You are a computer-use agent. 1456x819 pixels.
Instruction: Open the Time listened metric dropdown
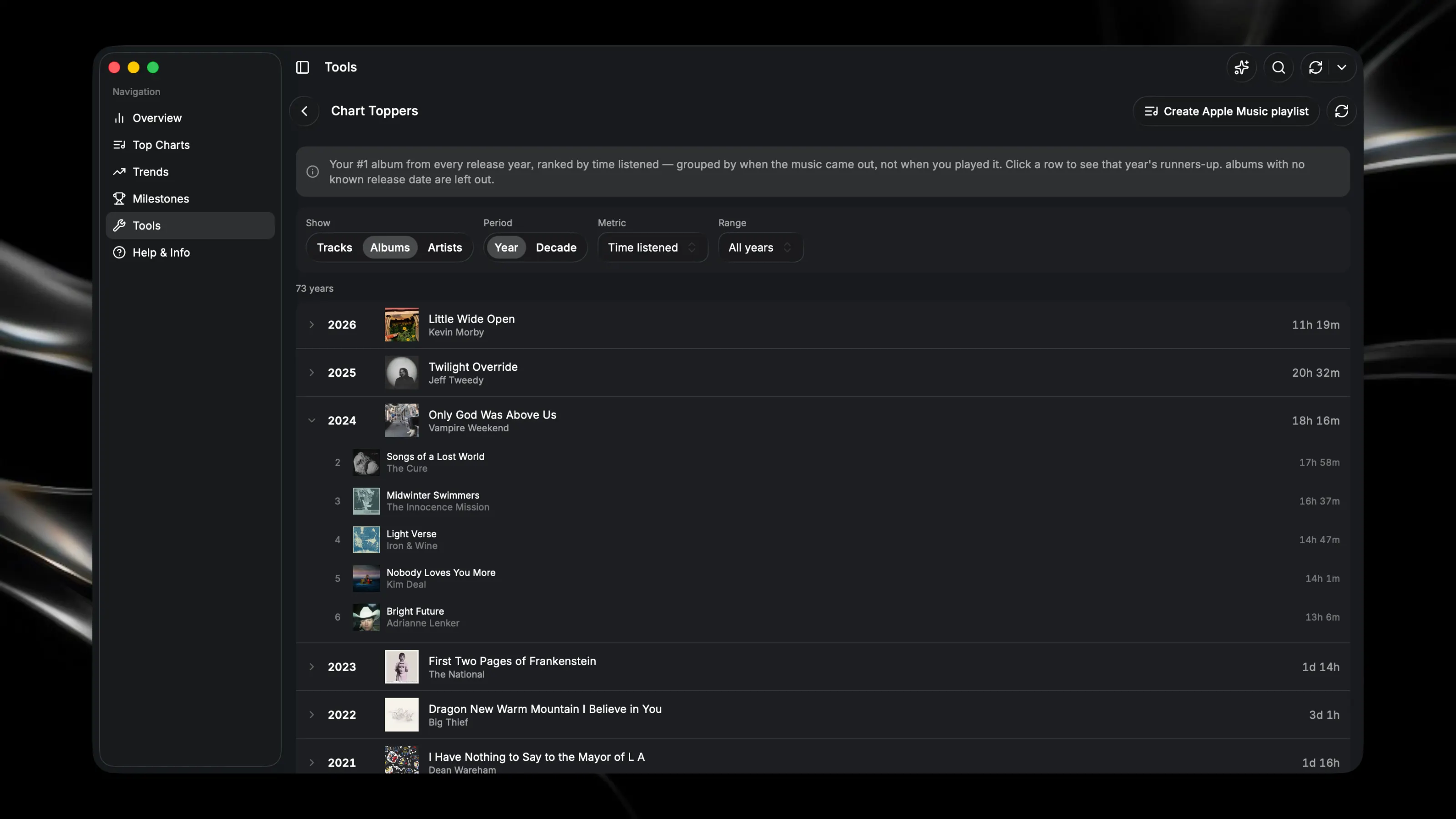pos(652,248)
